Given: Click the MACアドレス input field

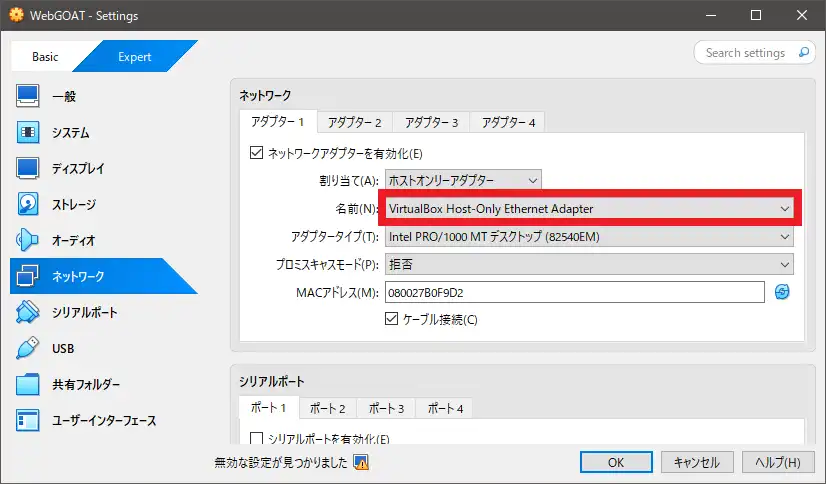Looking at the screenshot, I should 575,292.
